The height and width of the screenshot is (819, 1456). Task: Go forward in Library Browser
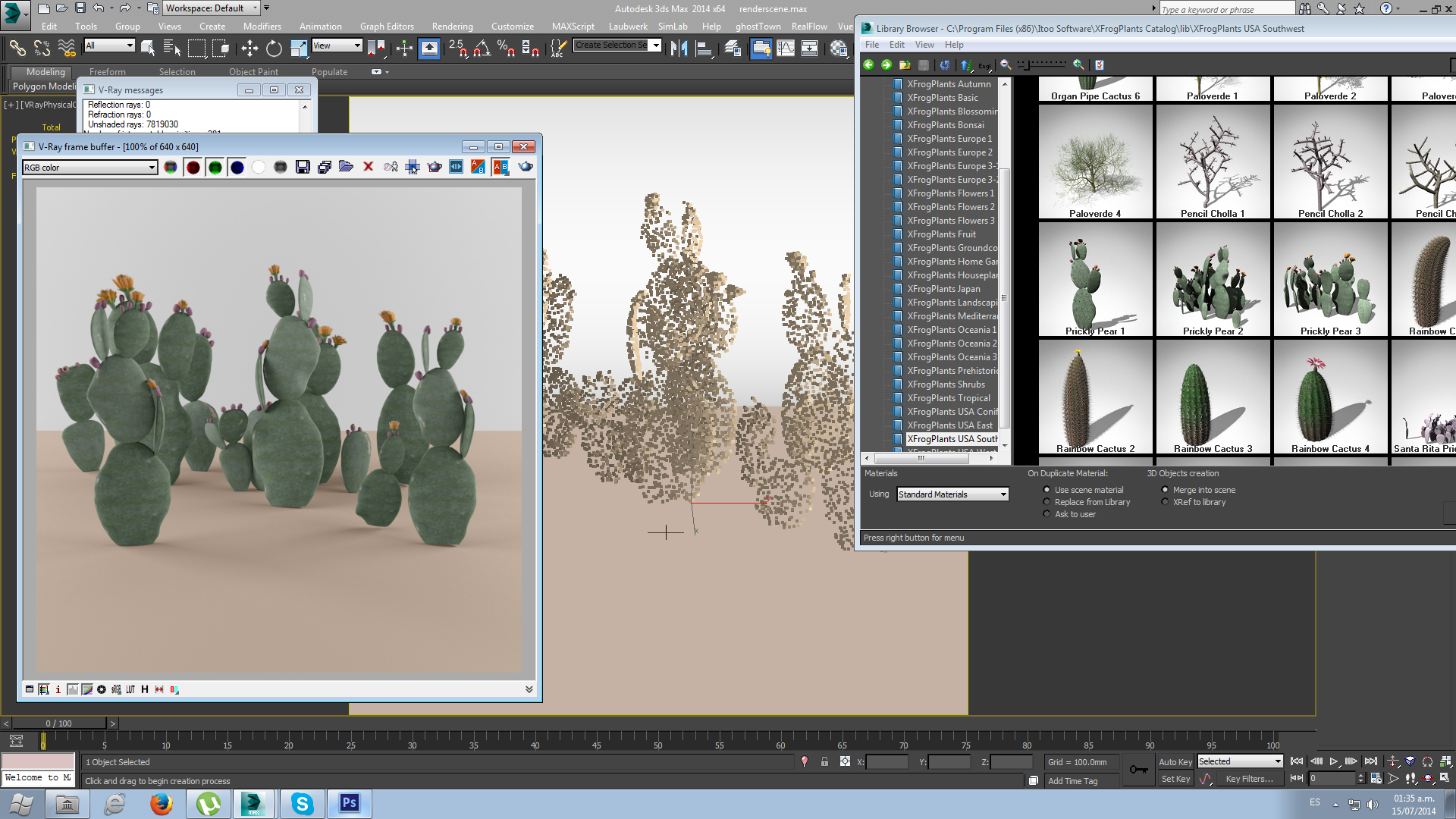tap(886, 65)
